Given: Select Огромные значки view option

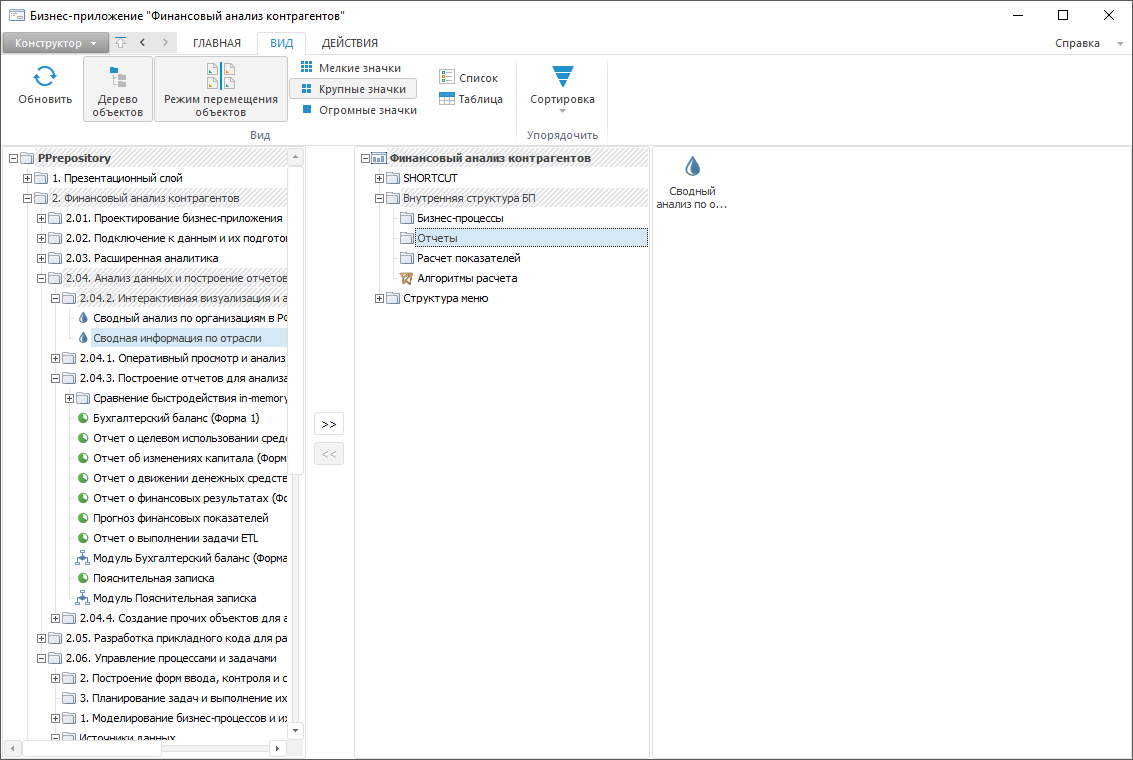Looking at the screenshot, I should coord(358,110).
